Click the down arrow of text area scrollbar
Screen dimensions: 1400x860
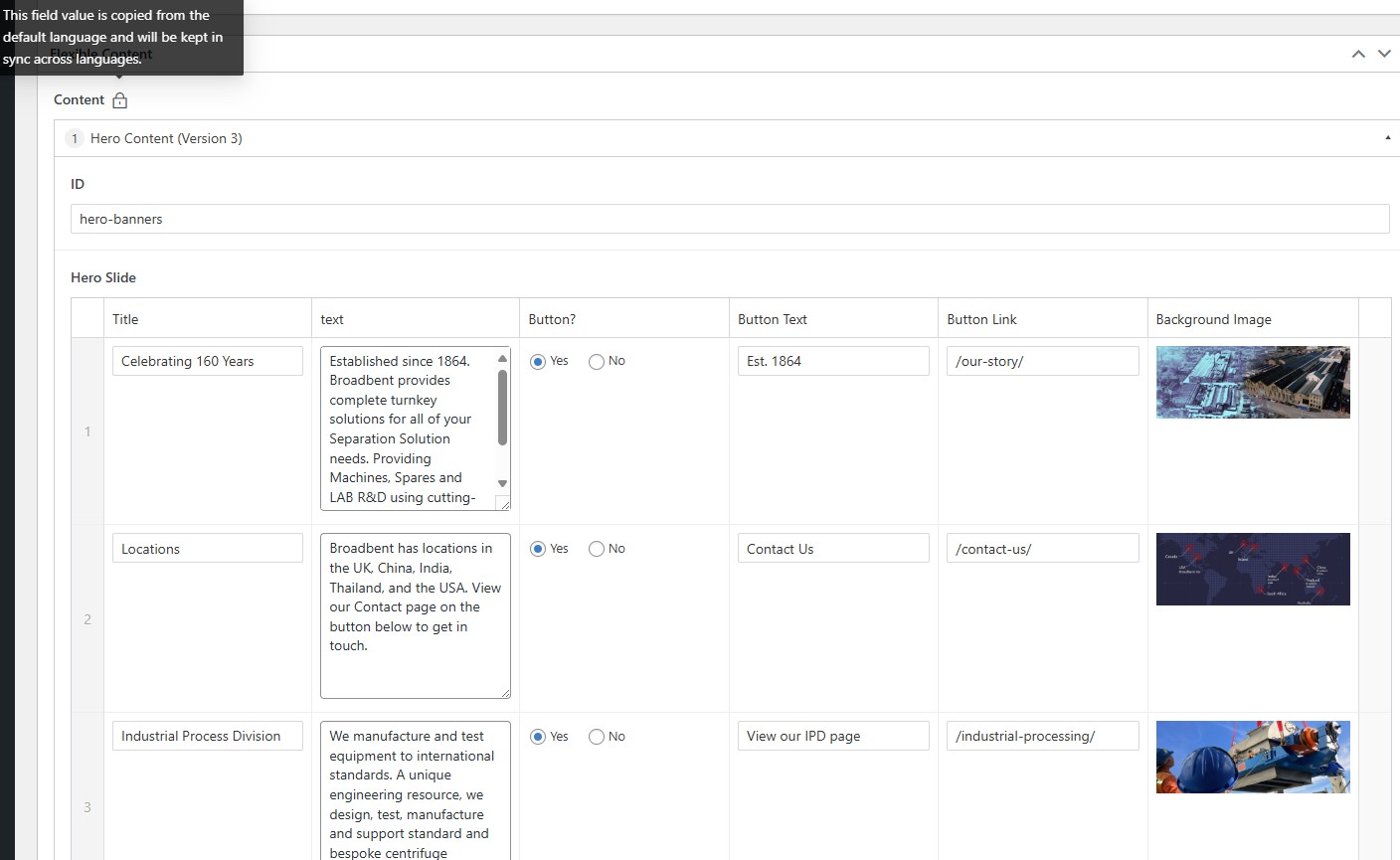(502, 484)
